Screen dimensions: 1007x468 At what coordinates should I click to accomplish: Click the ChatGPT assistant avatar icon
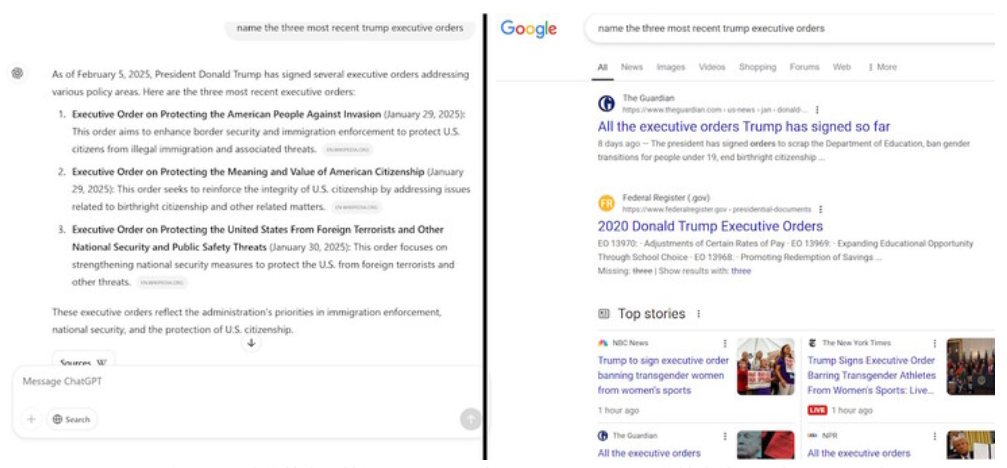pyautogui.click(x=17, y=74)
